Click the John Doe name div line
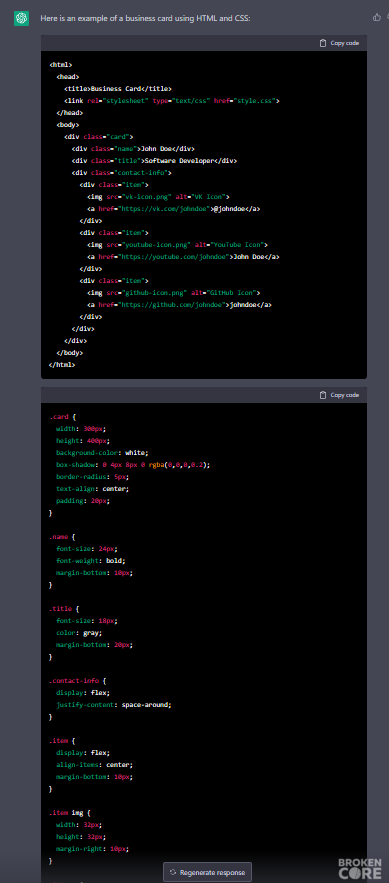This screenshot has height=883, width=389. (133, 149)
